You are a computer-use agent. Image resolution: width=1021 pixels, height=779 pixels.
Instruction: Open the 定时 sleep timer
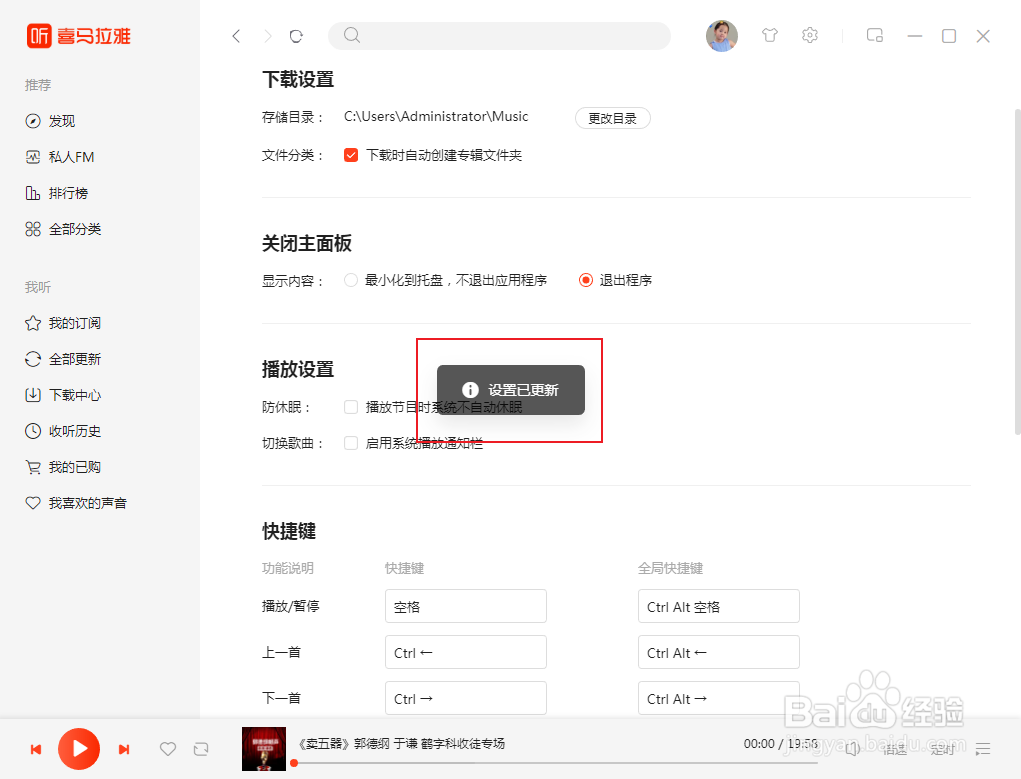pyautogui.click(x=941, y=748)
